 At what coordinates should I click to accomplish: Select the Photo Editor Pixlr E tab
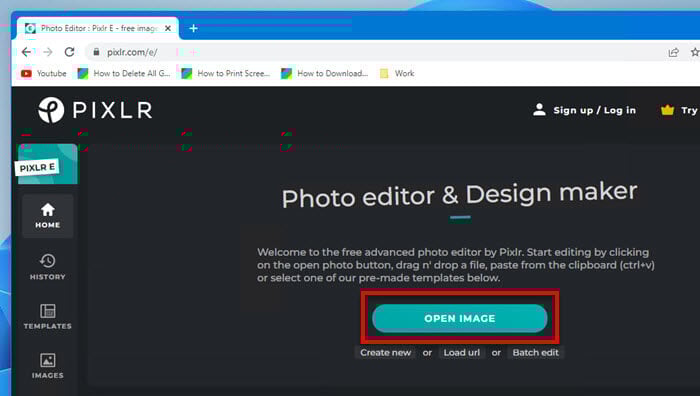tap(98, 28)
